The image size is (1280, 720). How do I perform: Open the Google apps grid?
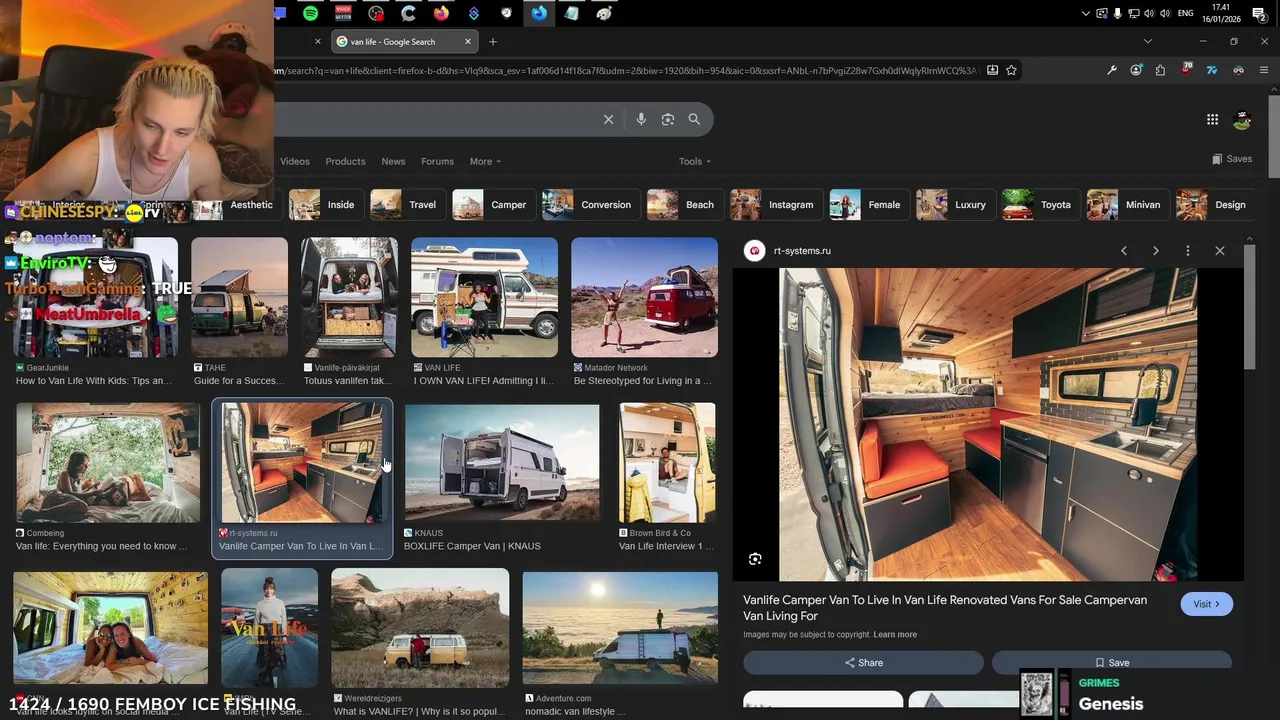coord(1212,120)
